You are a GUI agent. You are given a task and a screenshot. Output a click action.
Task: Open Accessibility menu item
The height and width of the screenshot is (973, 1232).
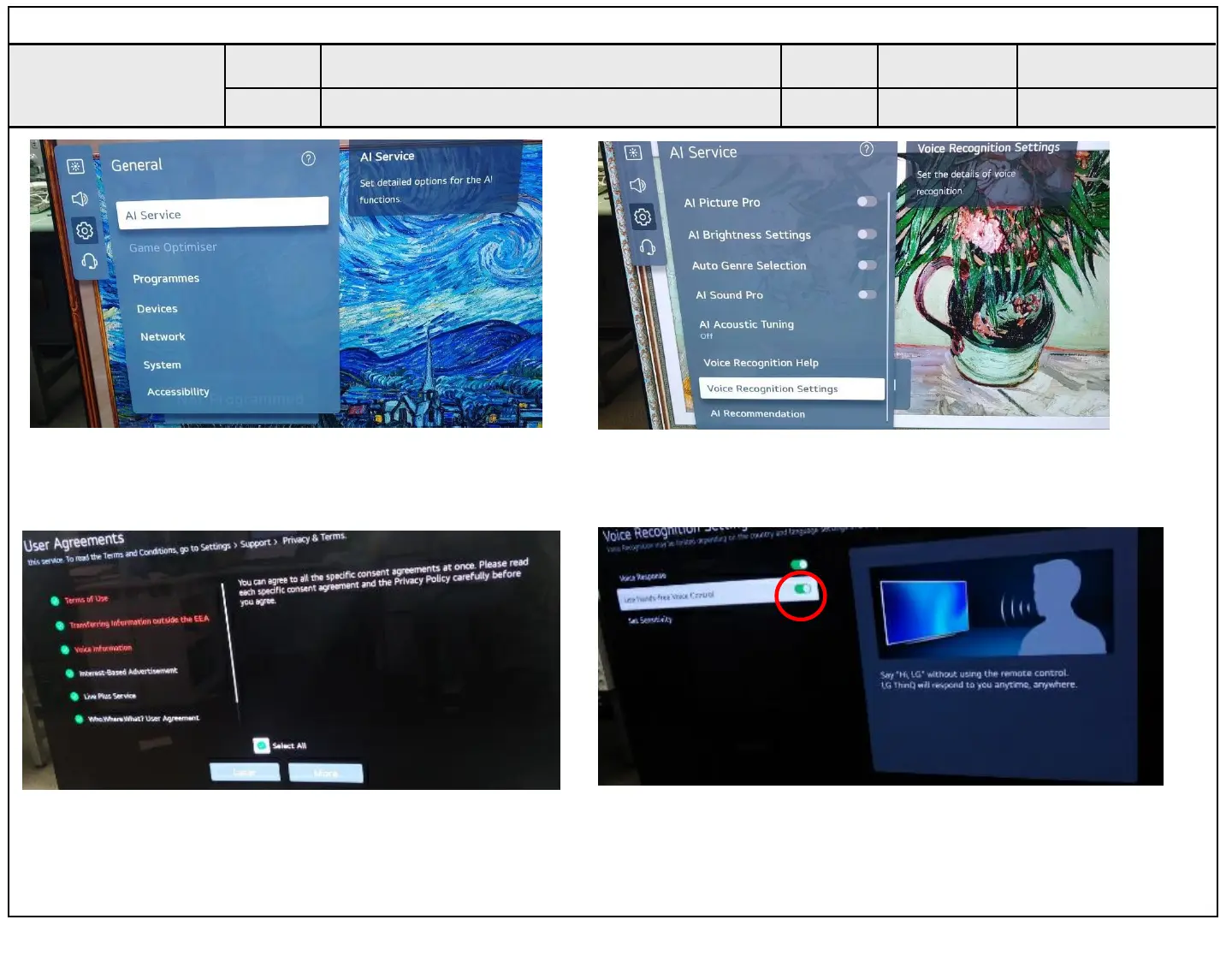click(178, 392)
